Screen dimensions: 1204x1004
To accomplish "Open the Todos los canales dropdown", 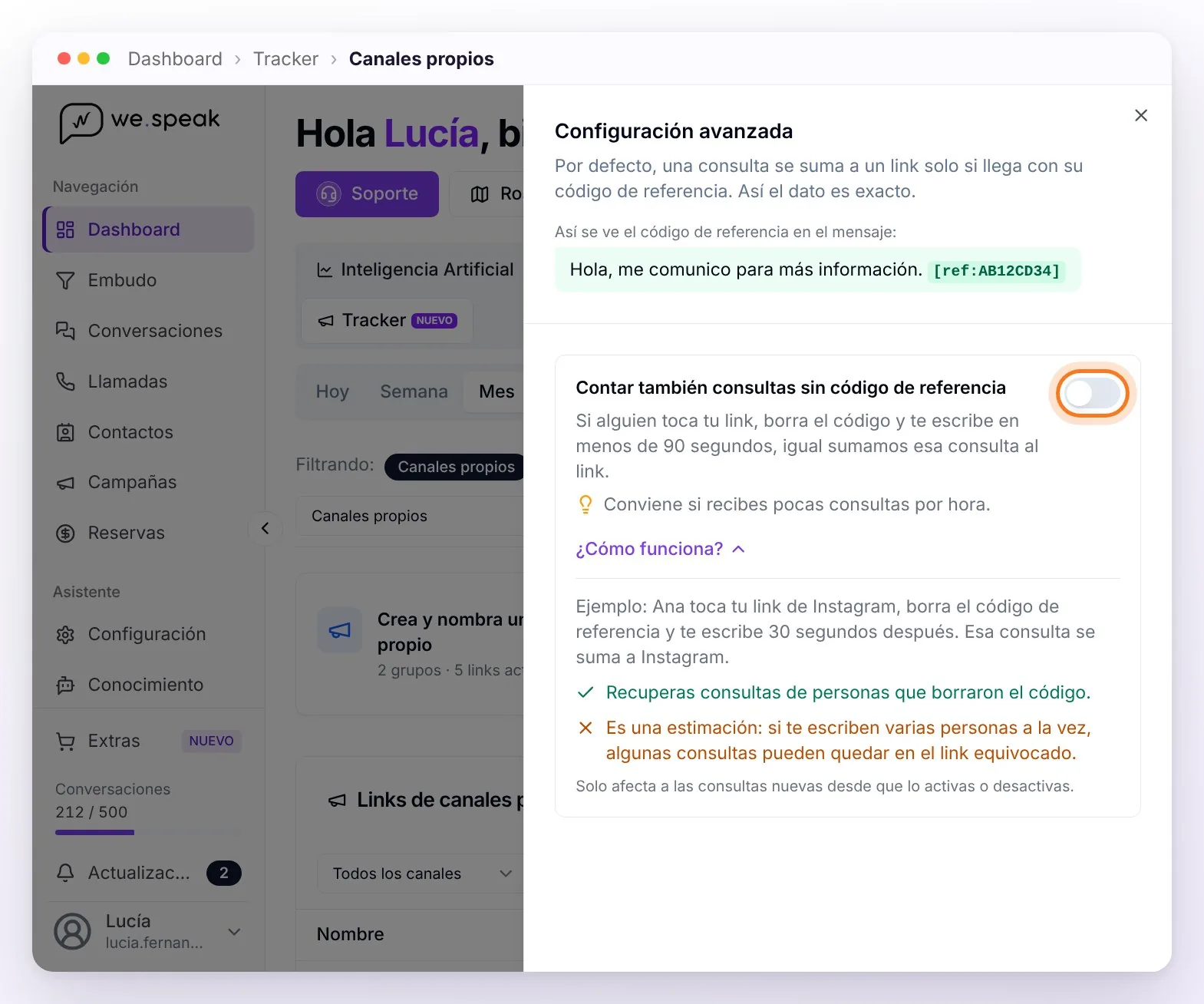I will [x=421, y=874].
